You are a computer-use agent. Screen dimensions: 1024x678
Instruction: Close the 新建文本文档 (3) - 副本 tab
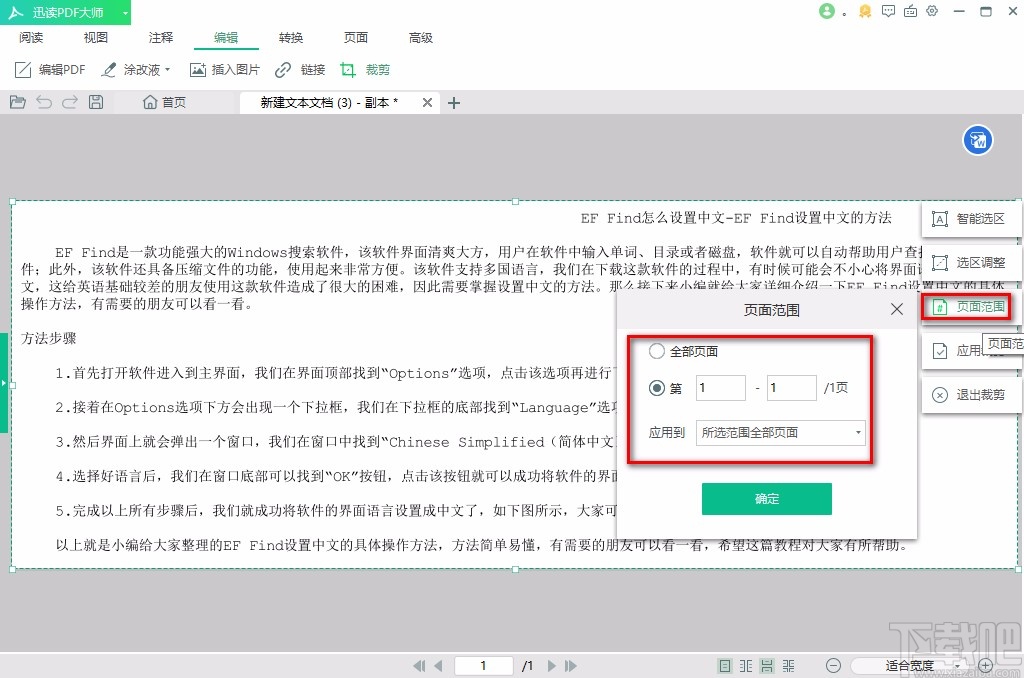[x=427, y=103]
